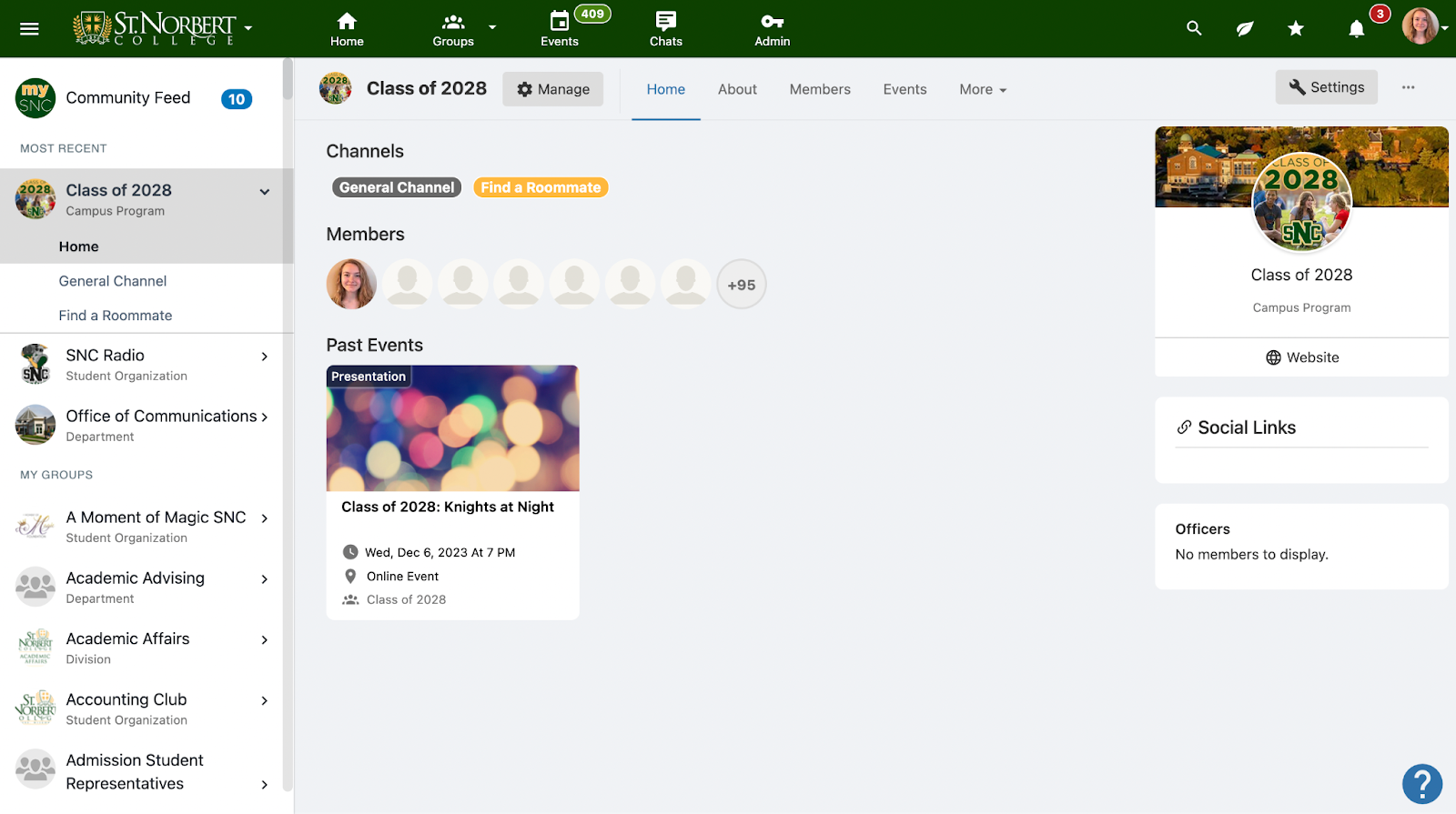Viewport: 1456px width, 814px height.
Task: Open Community Feed
Action: [x=128, y=97]
